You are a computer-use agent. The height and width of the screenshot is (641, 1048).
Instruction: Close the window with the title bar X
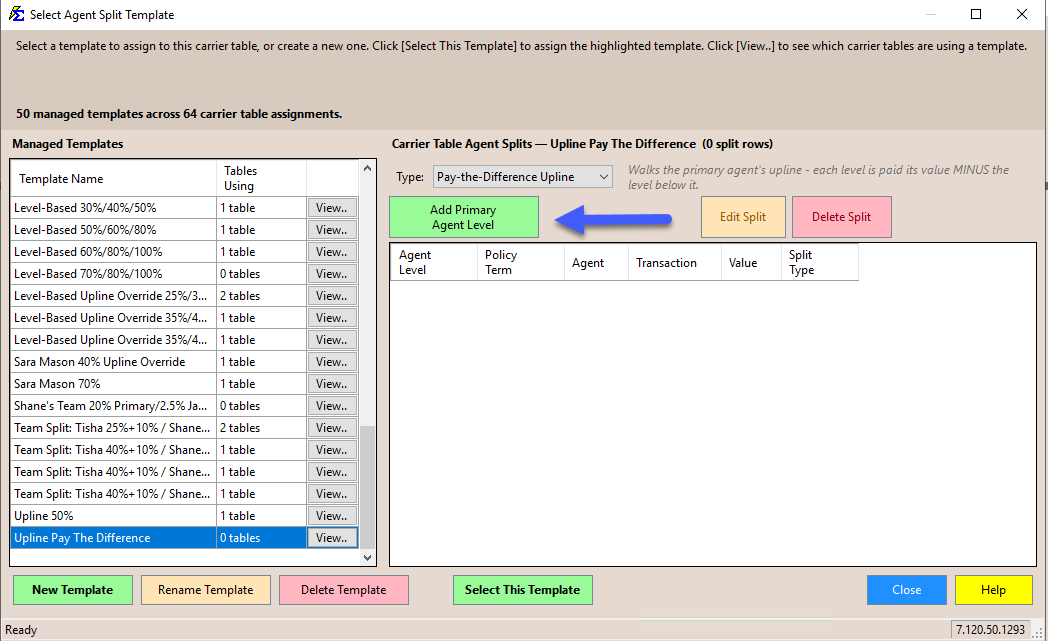[1022, 14]
